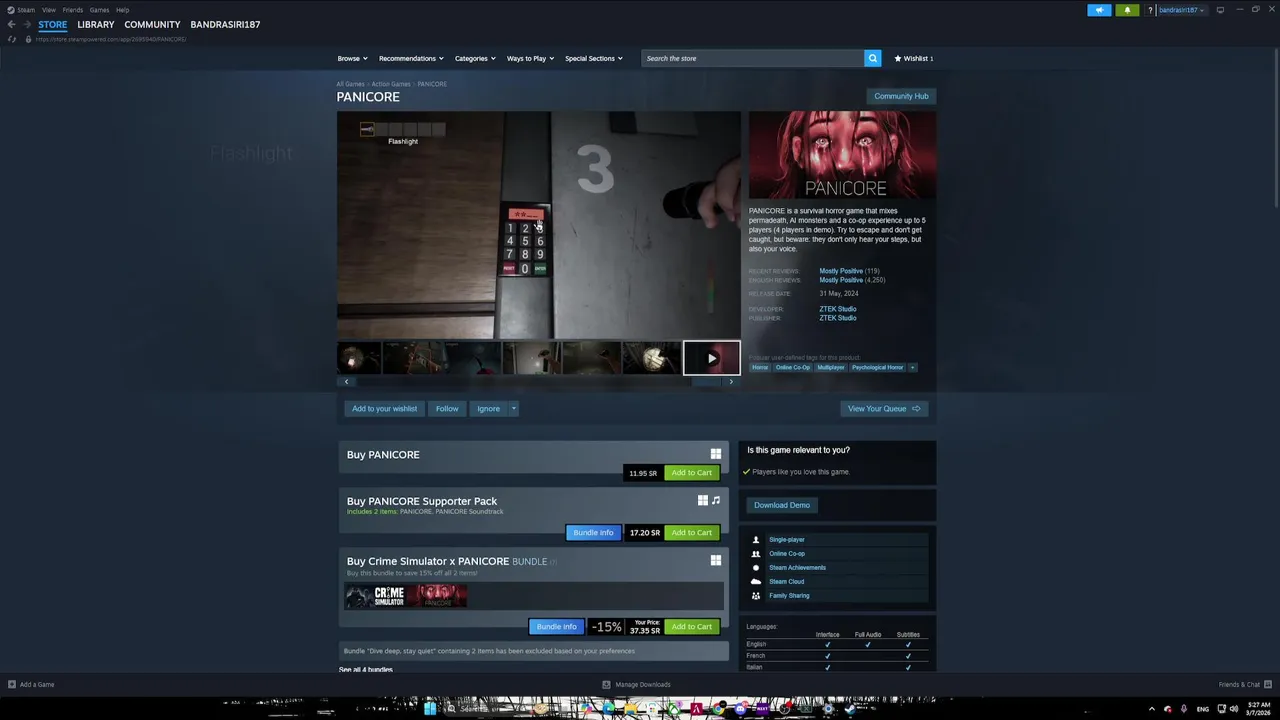
Task: Click the ZTEK Studio publisher link
Action: click(x=838, y=318)
